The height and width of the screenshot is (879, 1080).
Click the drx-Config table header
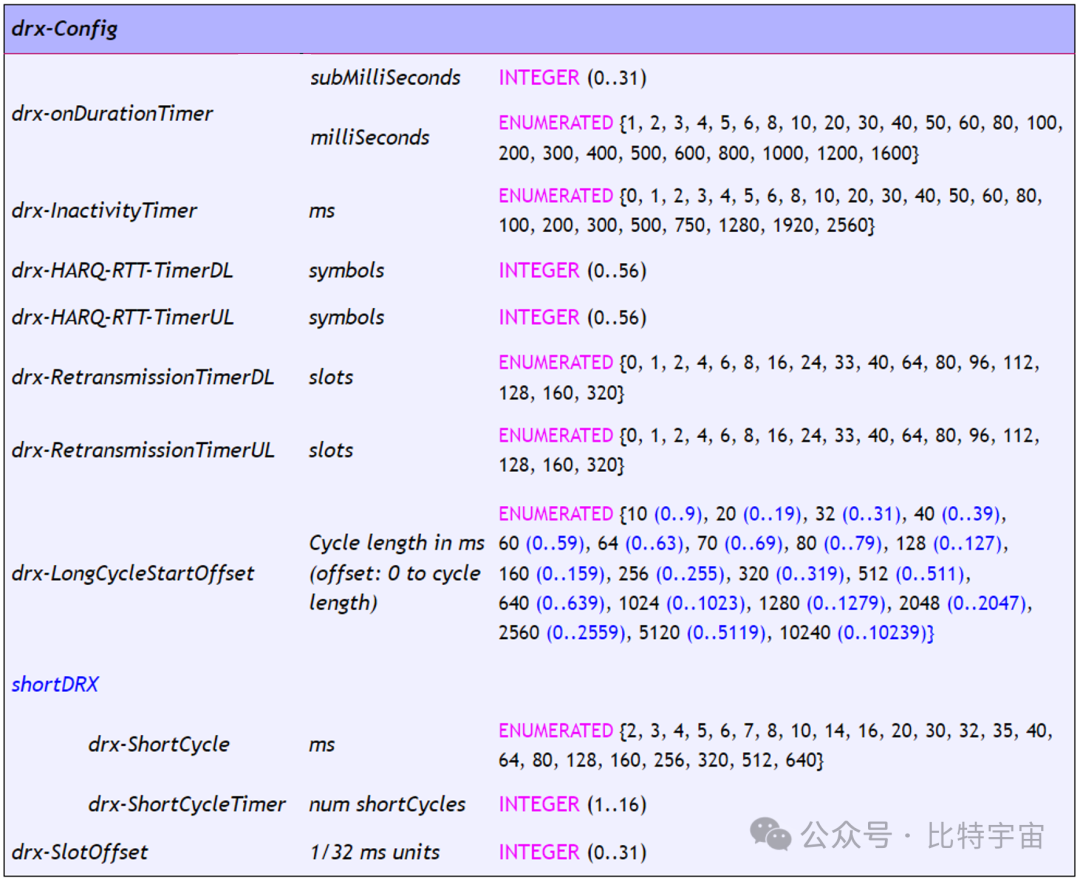pyautogui.click(x=539, y=30)
